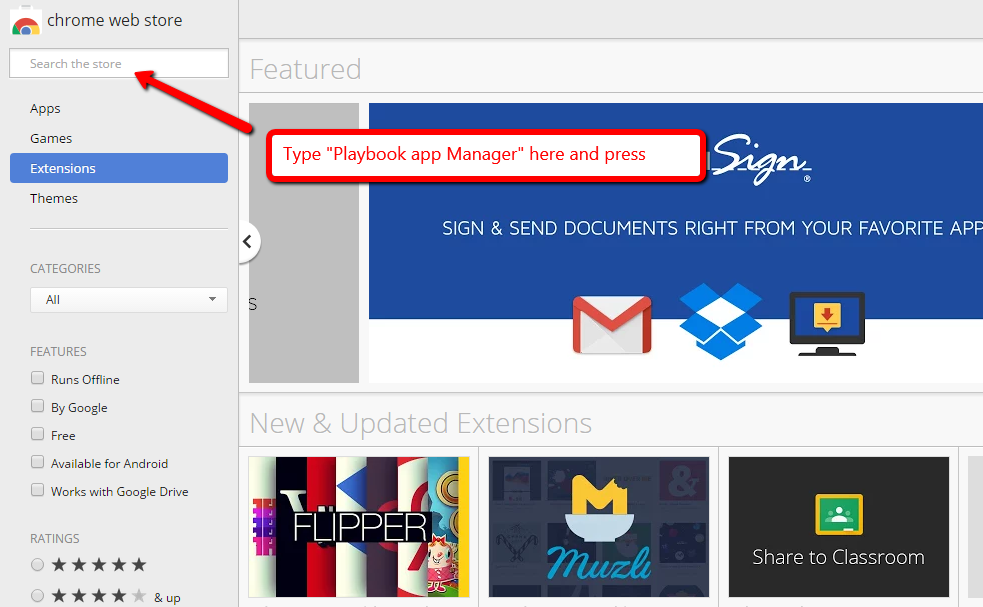Tick the Free feature checkbox
The width and height of the screenshot is (983, 607).
click(38, 435)
